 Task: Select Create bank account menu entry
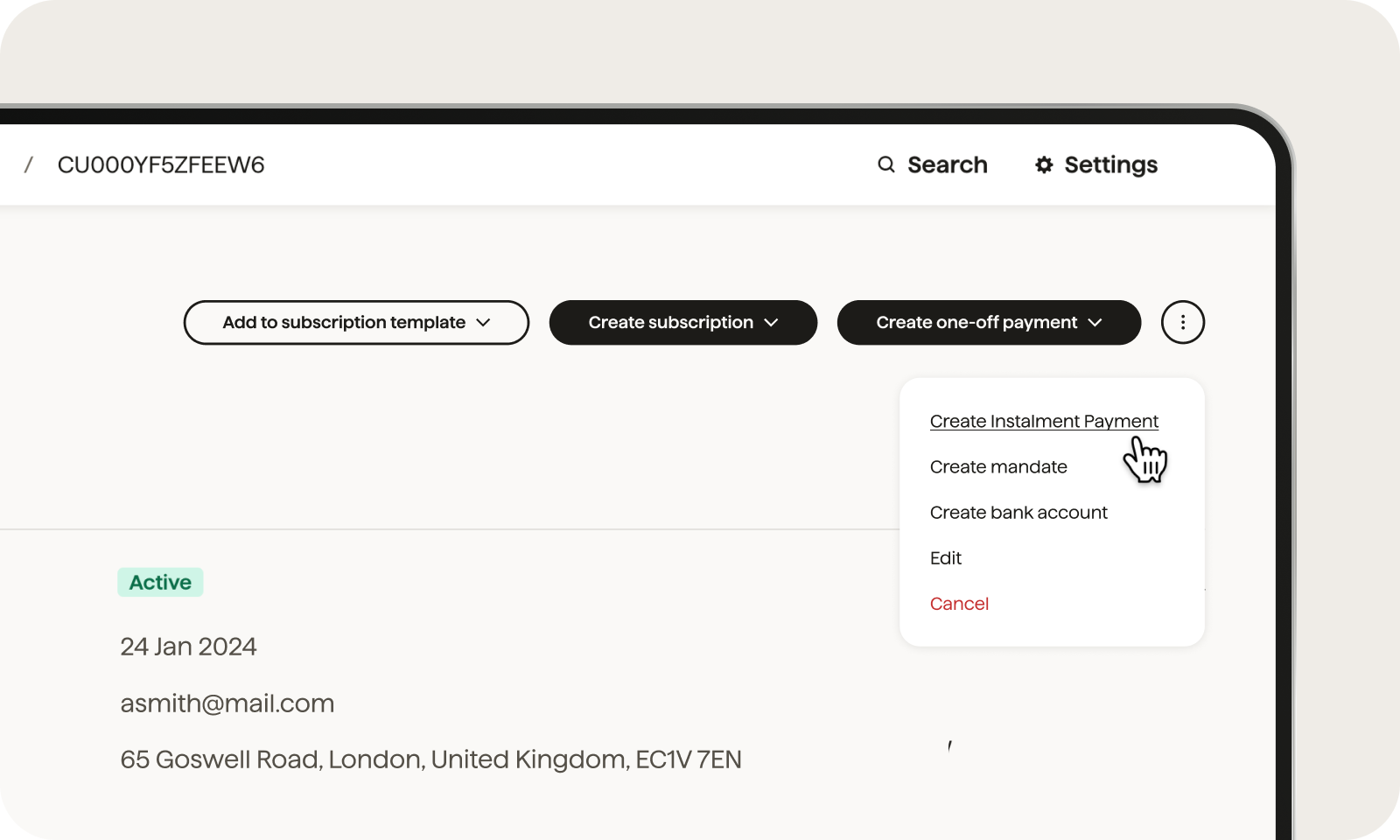click(x=1018, y=513)
